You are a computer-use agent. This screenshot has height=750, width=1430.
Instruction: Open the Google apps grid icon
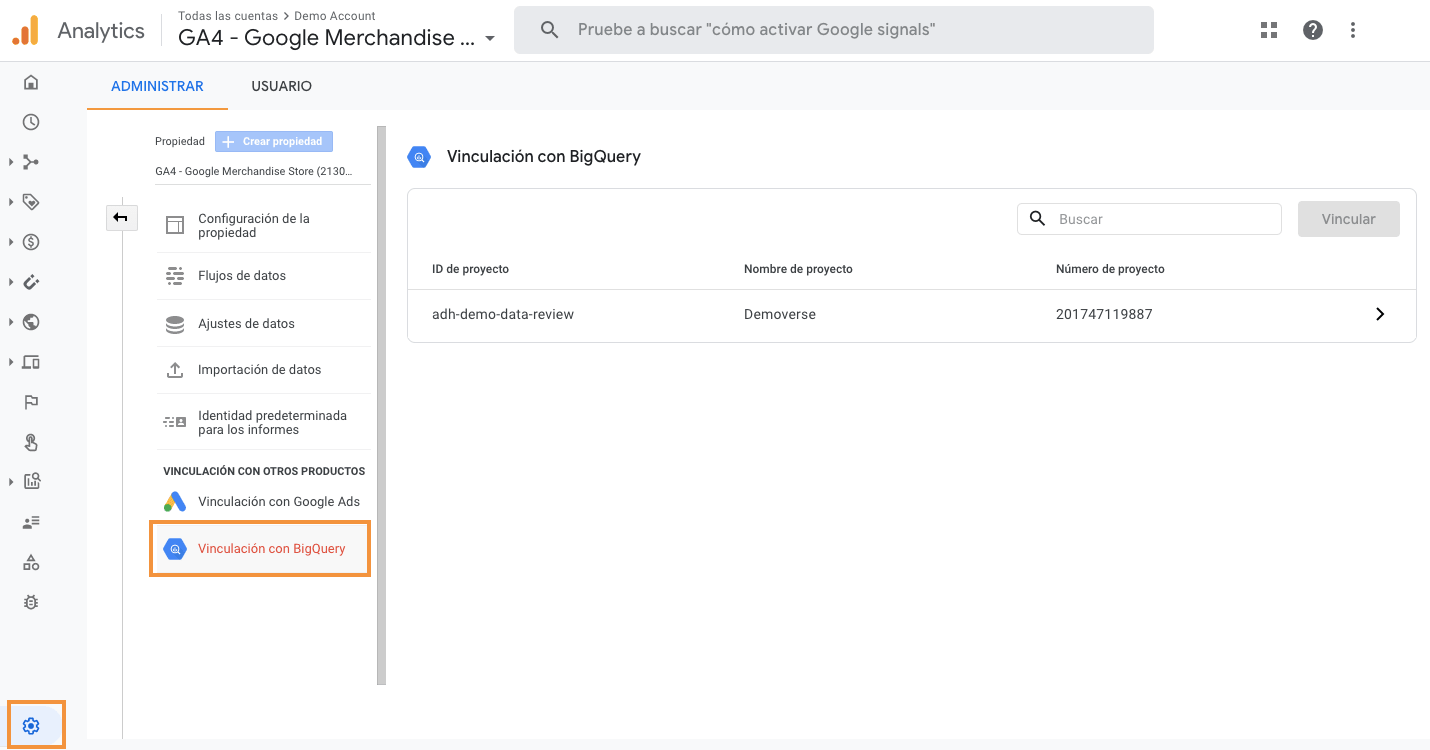pyautogui.click(x=1269, y=30)
